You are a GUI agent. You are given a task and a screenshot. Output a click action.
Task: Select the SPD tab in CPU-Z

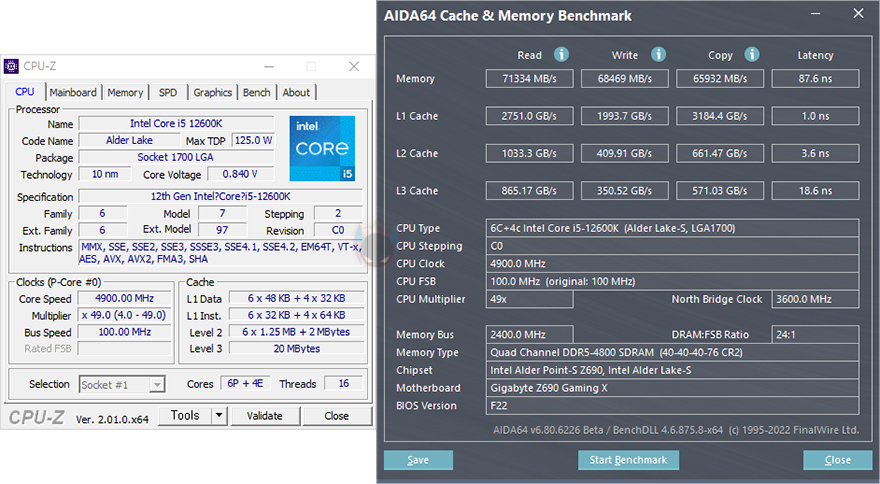168,93
